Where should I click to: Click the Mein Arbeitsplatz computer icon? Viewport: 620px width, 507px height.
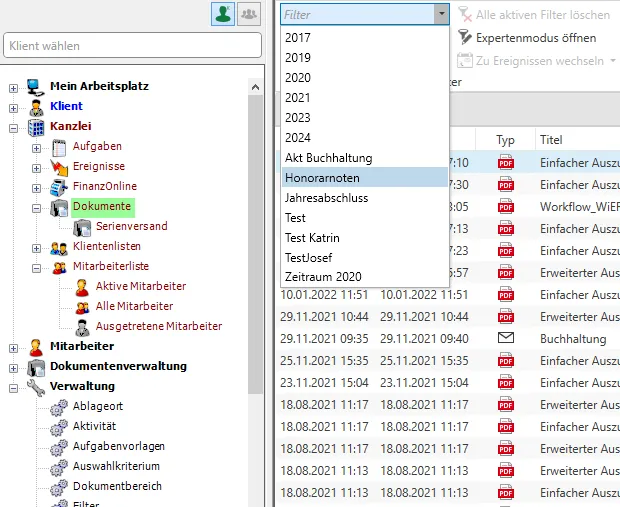click(x=36, y=87)
